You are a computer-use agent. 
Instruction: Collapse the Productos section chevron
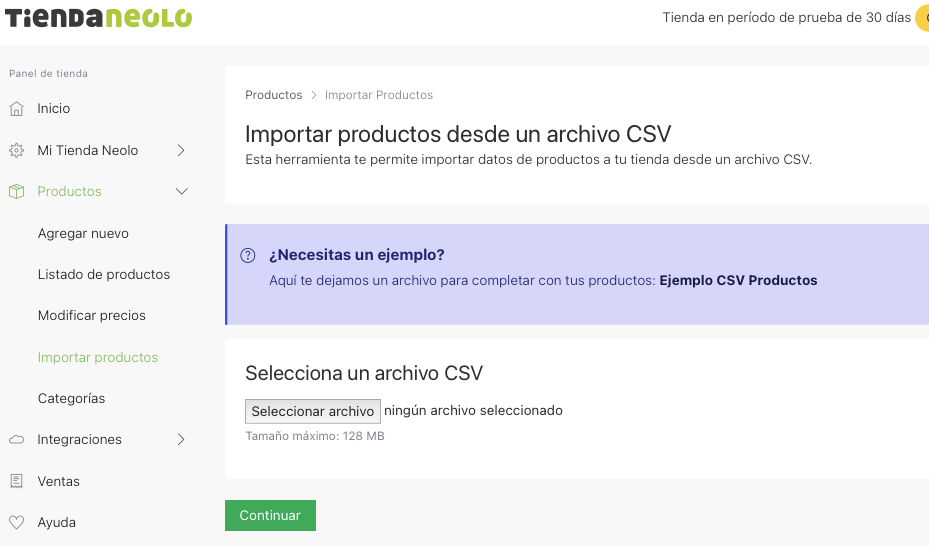click(x=181, y=192)
